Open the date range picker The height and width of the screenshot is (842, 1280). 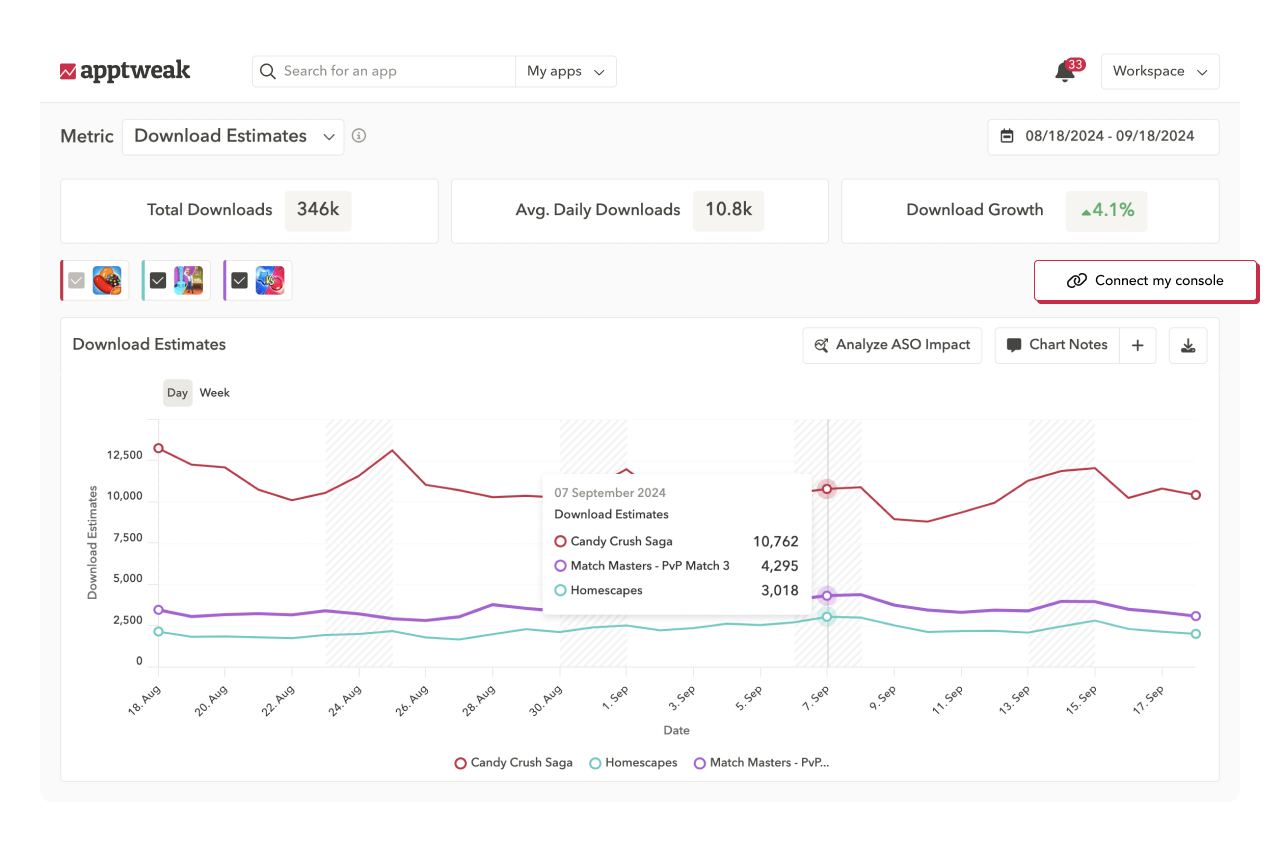click(1103, 137)
